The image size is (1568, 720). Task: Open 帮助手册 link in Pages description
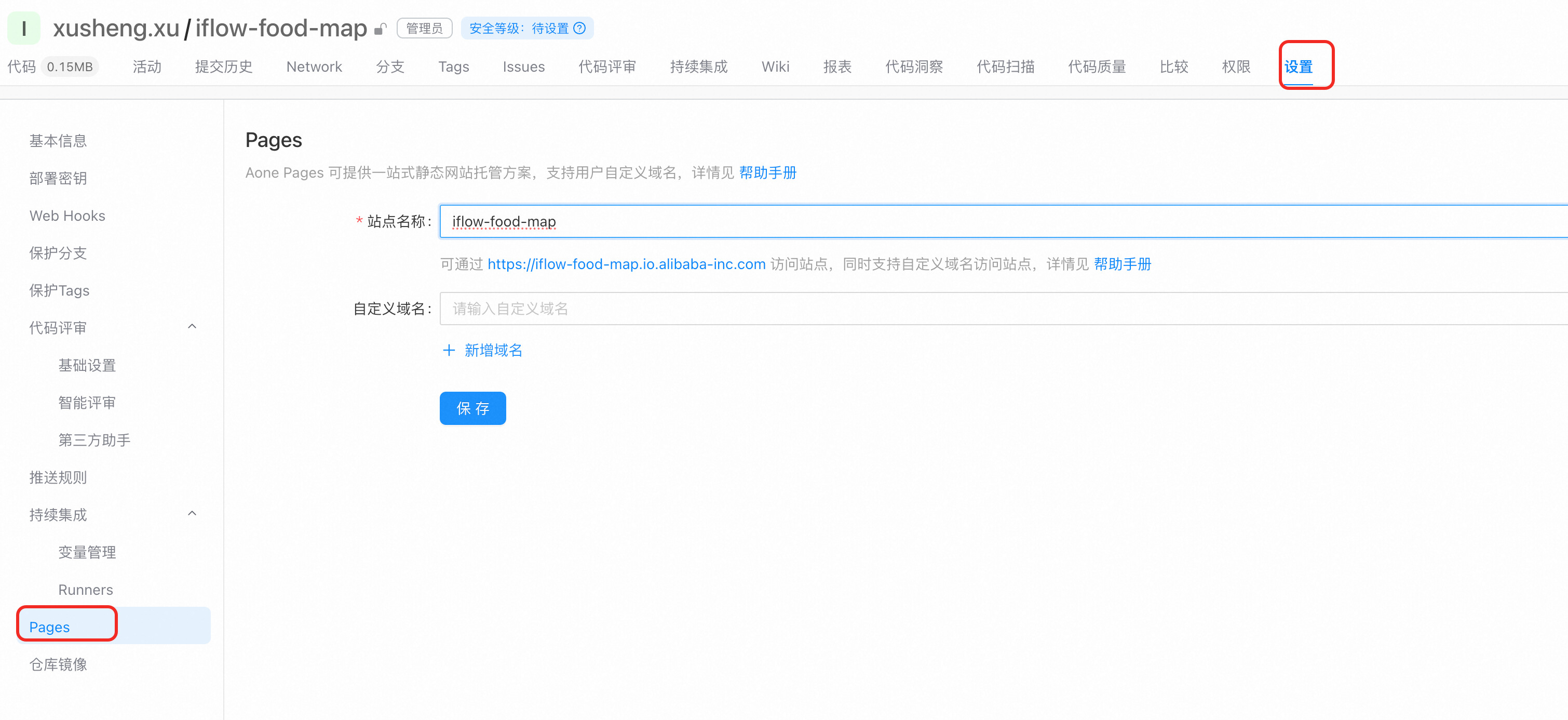767,173
